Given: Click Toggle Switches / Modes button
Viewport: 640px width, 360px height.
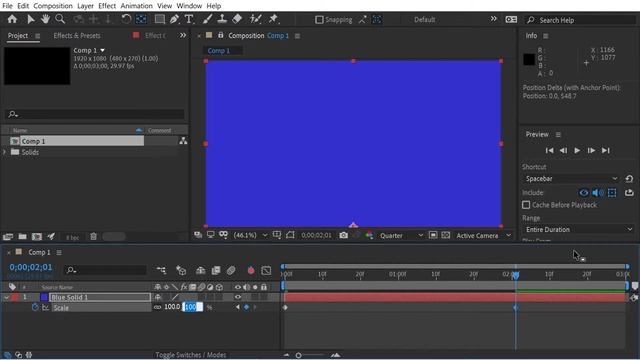Looking at the screenshot, I should (x=191, y=355).
